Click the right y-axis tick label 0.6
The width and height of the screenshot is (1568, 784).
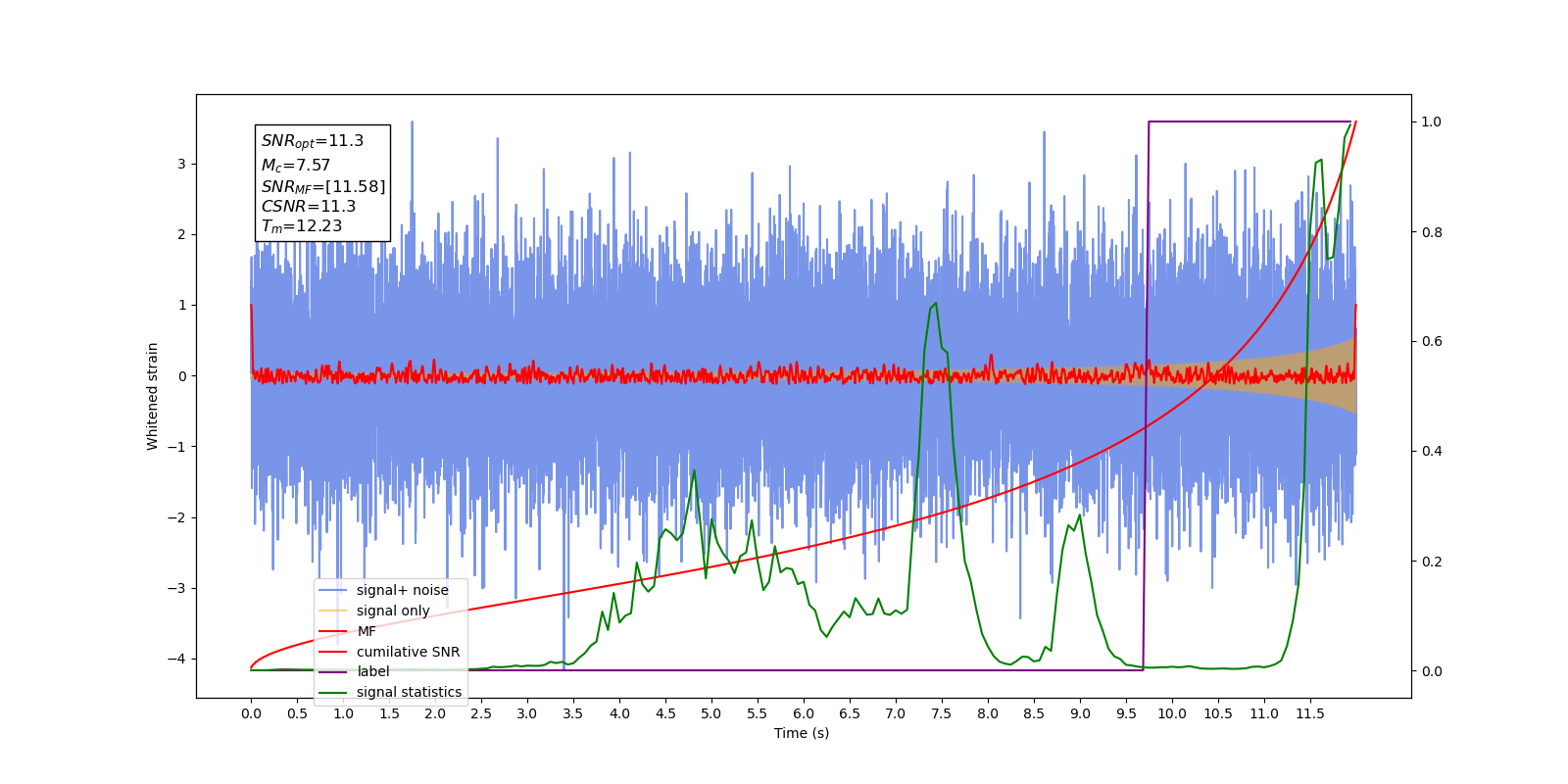pos(1432,341)
